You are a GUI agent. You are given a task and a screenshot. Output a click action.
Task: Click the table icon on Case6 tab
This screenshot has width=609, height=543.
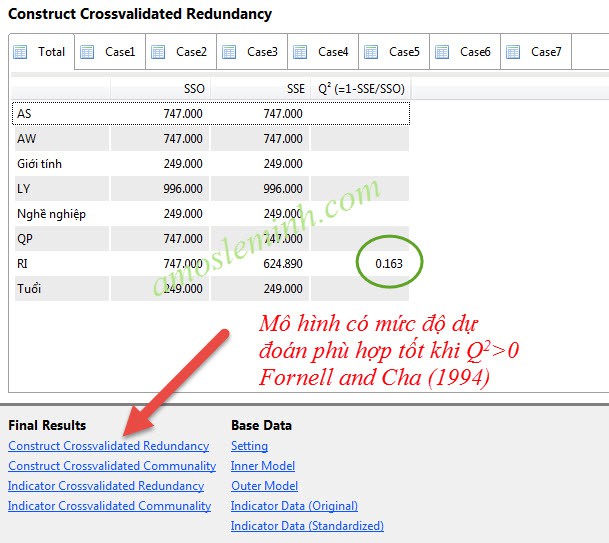pos(443,52)
